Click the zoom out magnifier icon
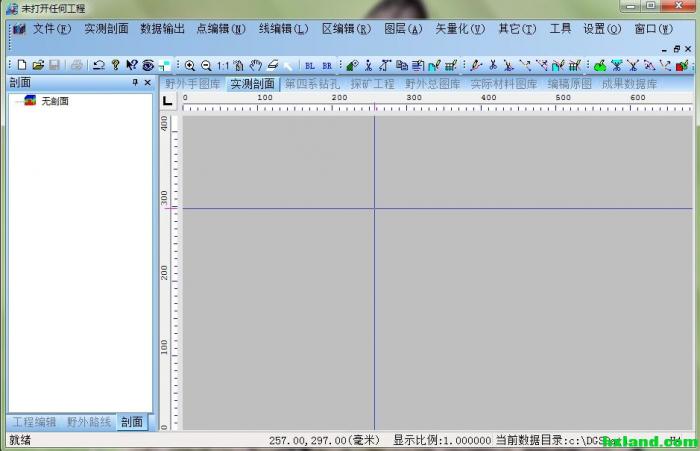The width and height of the screenshot is (700, 451). (x=206, y=65)
